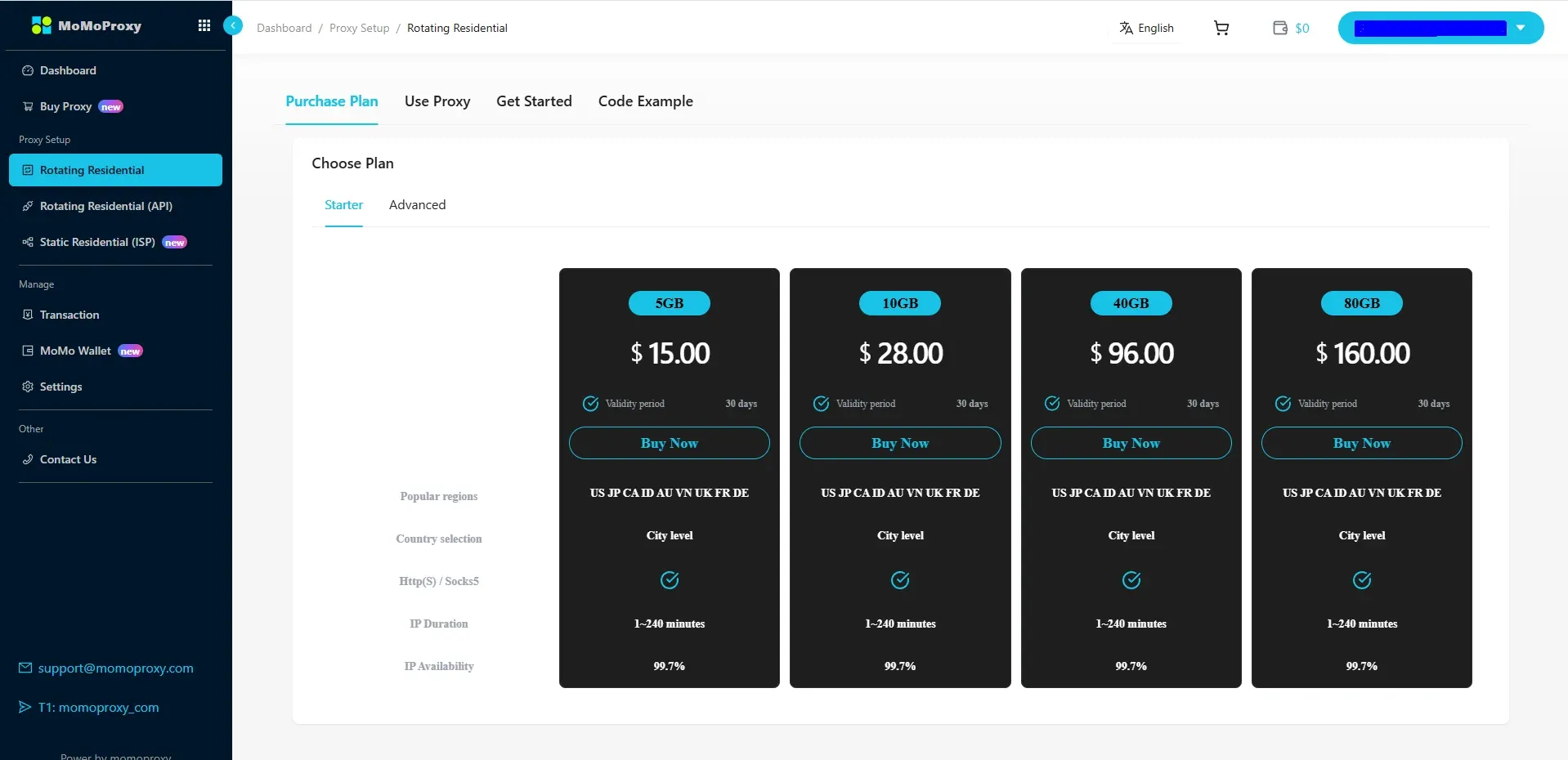Open the Settings page
The image size is (1568, 760).
[61, 387]
